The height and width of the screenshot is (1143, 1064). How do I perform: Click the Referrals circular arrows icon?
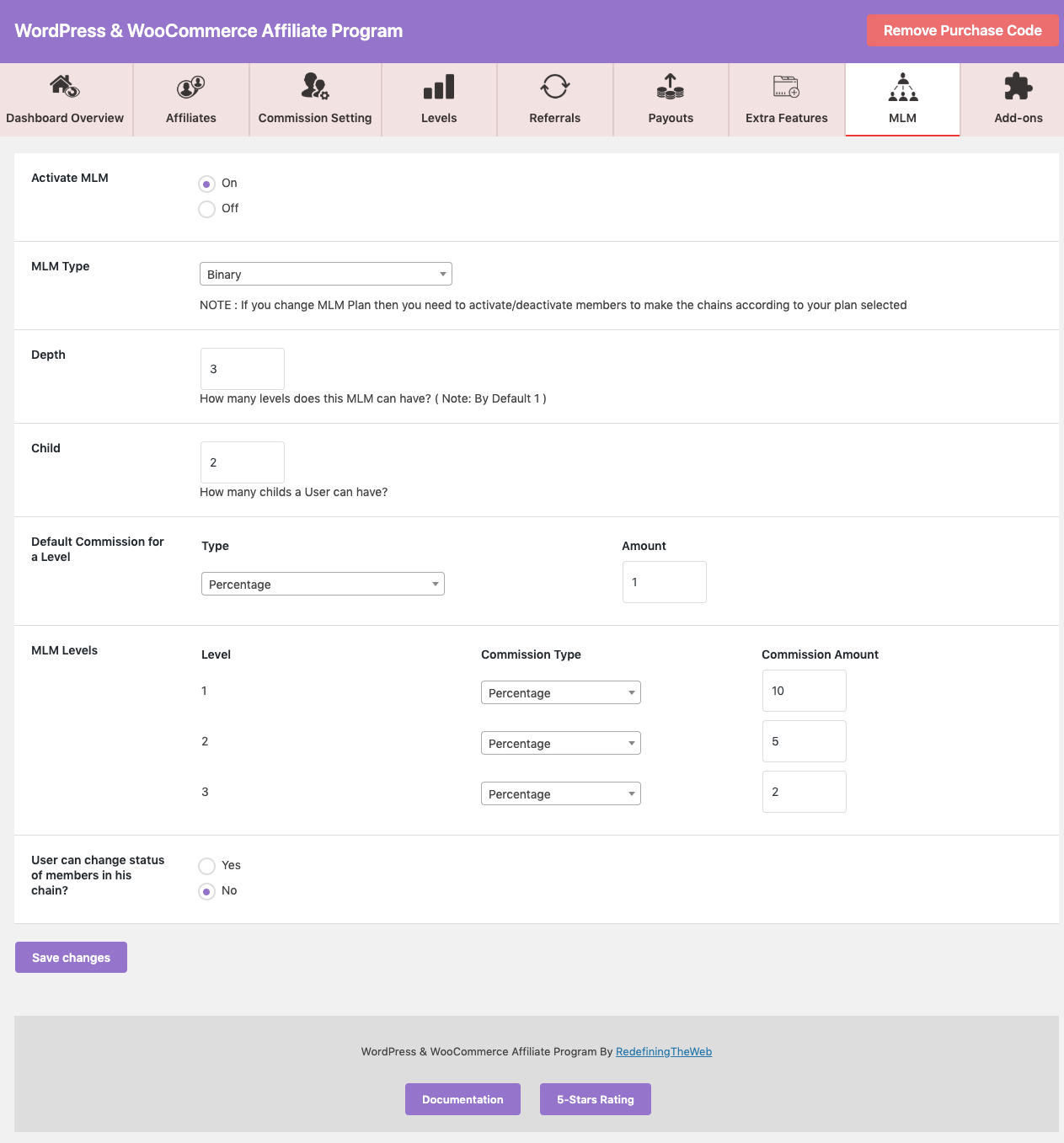tap(555, 86)
